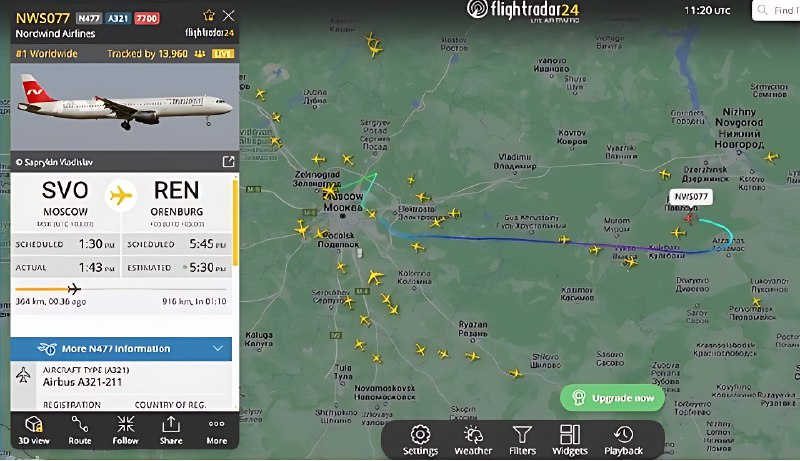Screen dimensions: 800x461
Task: Close the NWS077 flight panel
Action: pos(229,16)
